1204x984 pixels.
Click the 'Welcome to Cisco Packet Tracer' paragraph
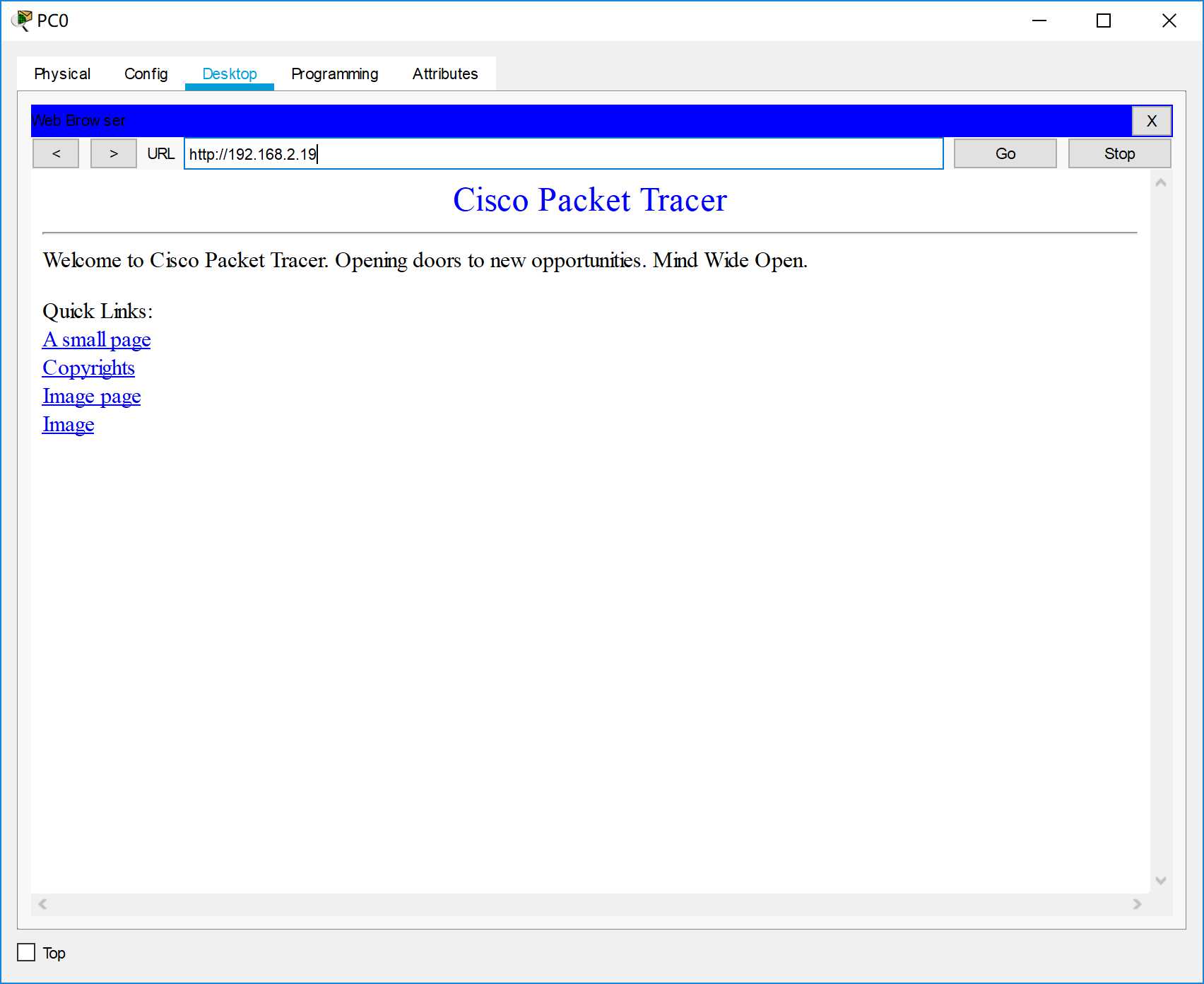[425, 261]
